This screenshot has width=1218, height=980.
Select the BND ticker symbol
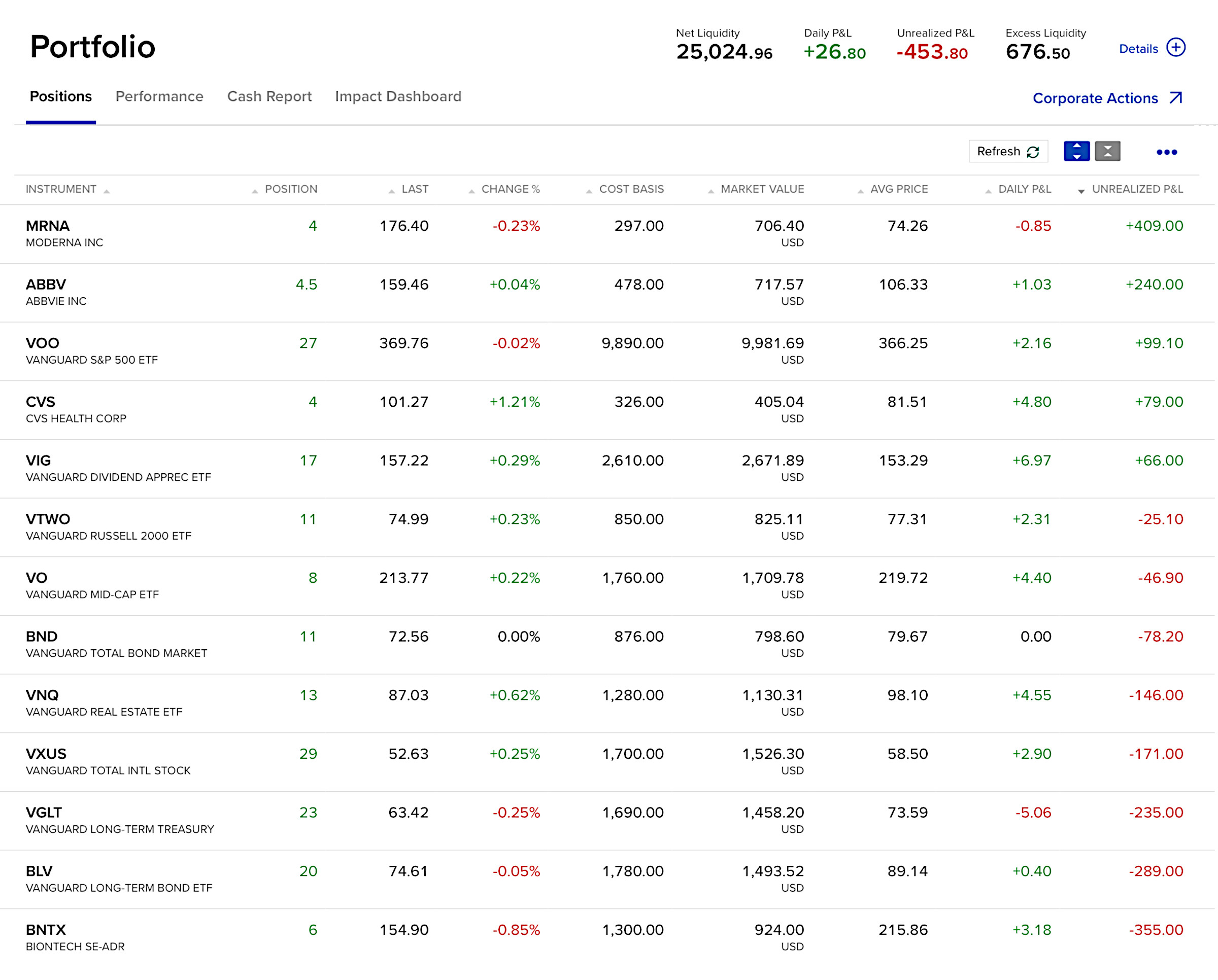coord(42,637)
